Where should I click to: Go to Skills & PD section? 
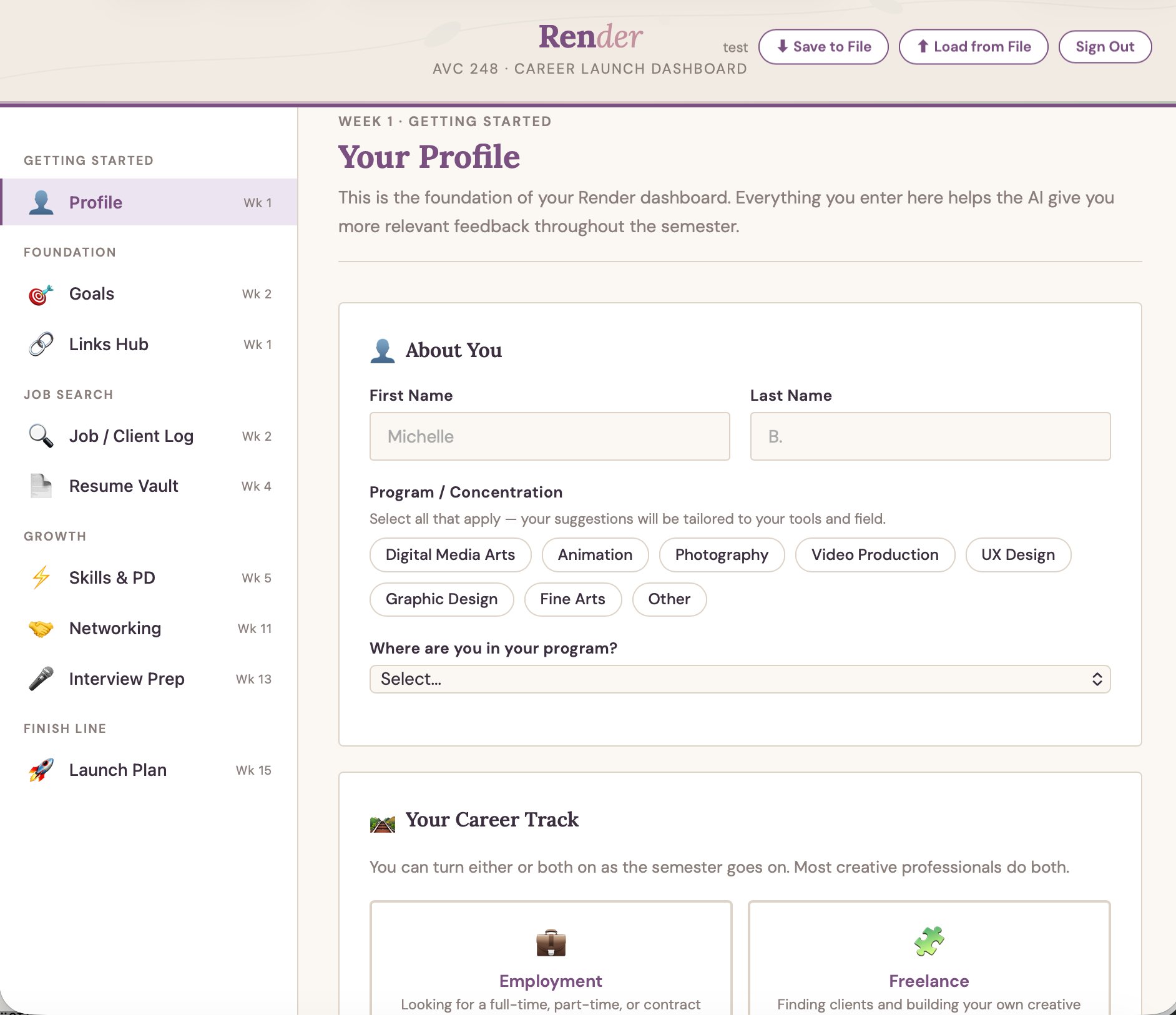tap(150, 577)
